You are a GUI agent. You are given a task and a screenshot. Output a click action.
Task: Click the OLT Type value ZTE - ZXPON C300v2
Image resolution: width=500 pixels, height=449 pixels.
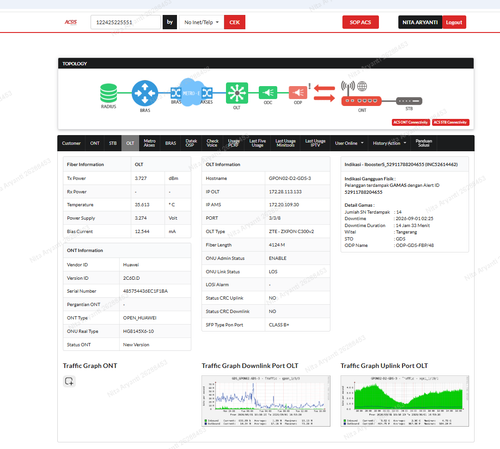pos(291,231)
